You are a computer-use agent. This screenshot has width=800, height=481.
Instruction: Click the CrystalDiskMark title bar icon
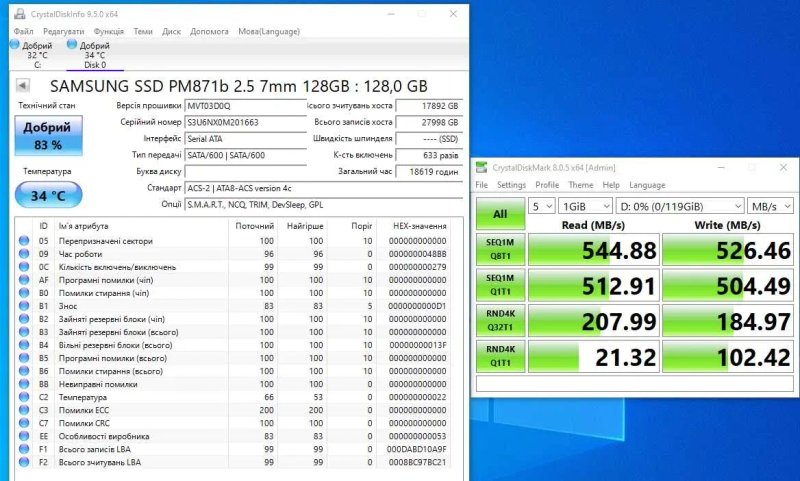point(481,167)
